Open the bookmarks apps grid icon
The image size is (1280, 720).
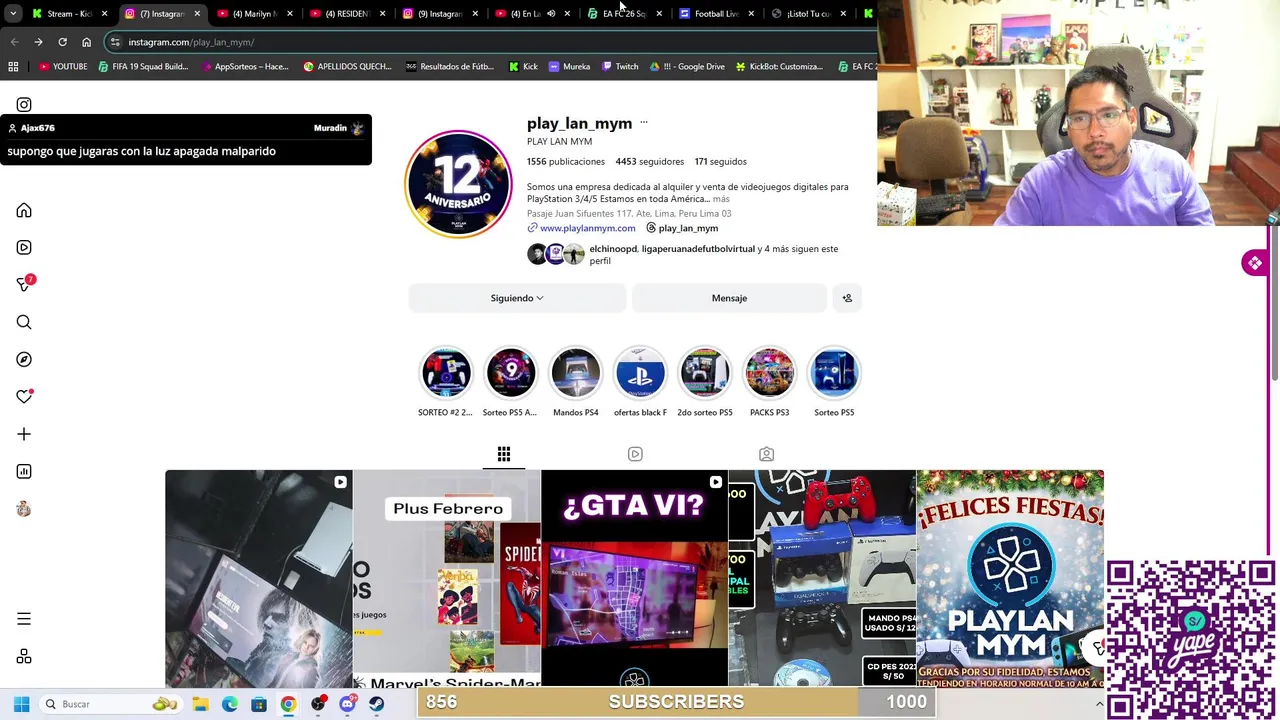click(x=13, y=66)
